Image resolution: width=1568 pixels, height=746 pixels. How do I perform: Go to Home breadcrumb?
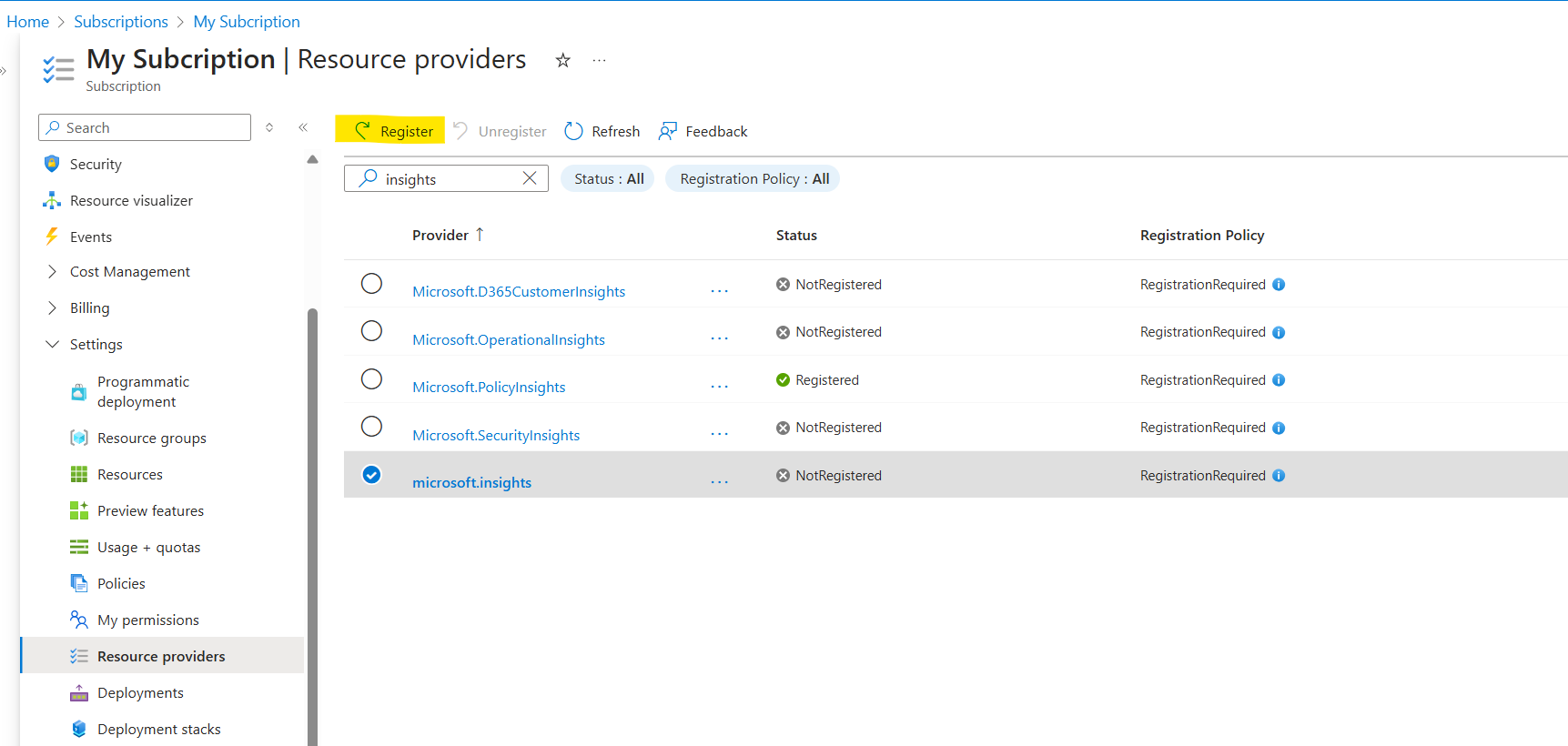(28, 21)
